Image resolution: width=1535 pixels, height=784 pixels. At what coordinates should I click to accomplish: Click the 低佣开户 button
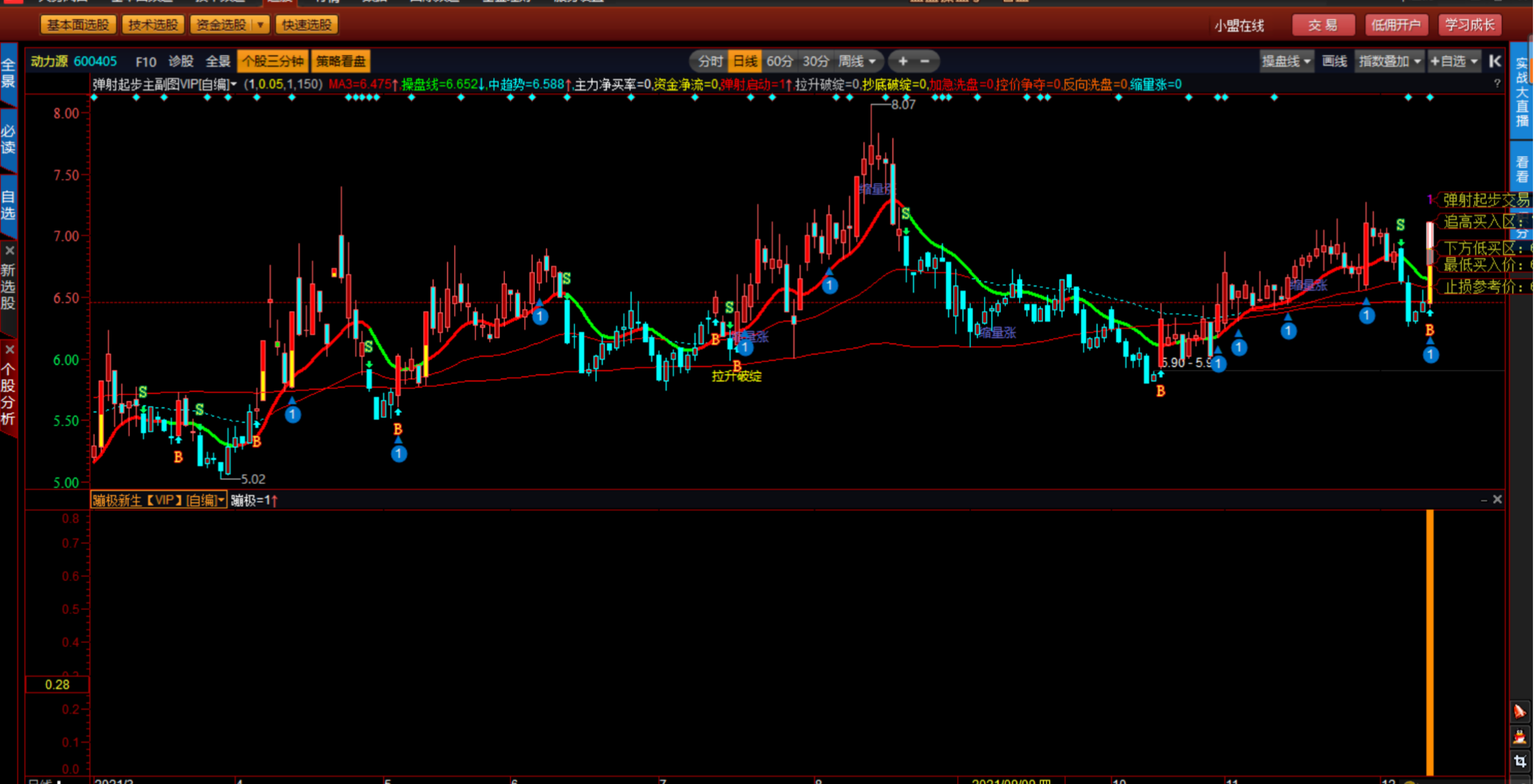[1395, 25]
